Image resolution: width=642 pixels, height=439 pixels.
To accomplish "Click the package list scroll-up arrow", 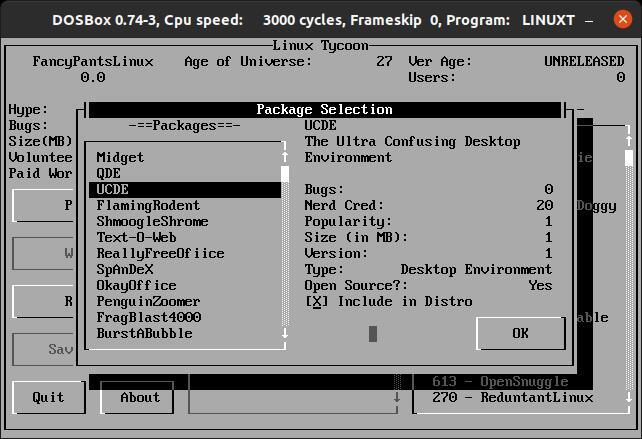I will (x=285, y=157).
